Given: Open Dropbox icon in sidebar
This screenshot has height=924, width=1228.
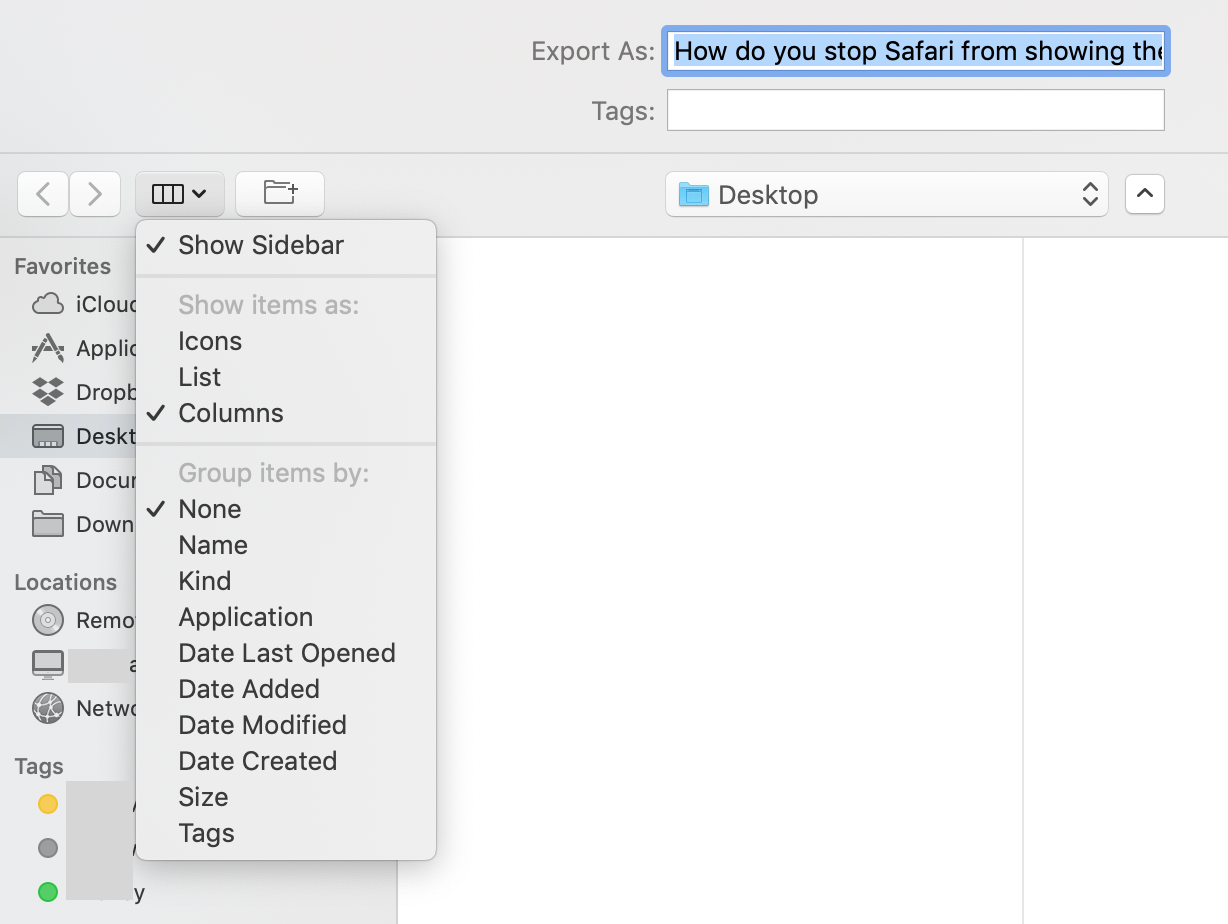Looking at the screenshot, I should [x=48, y=392].
